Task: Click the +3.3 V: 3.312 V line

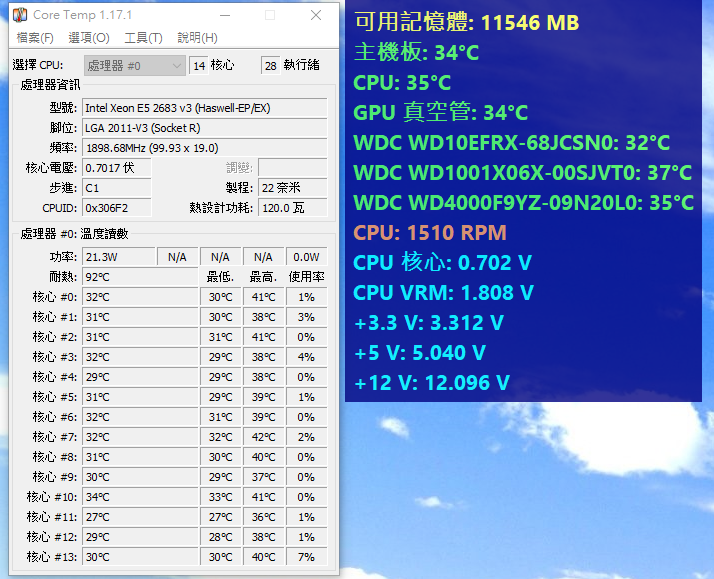Action: pyautogui.click(x=429, y=323)
